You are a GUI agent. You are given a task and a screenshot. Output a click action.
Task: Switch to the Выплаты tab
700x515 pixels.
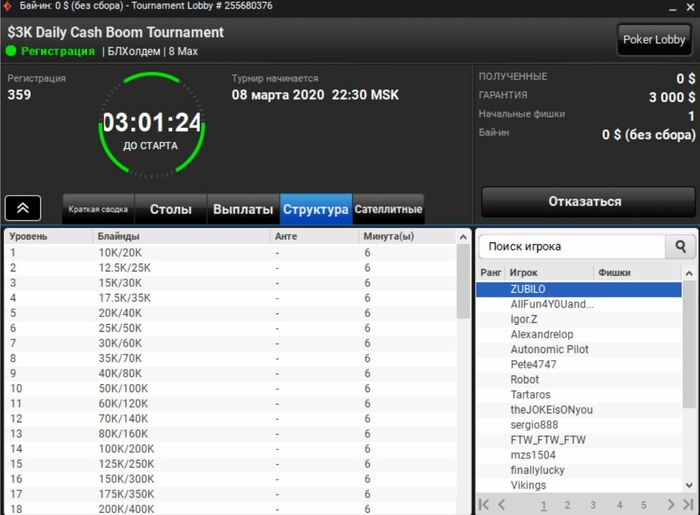point(243,209)
